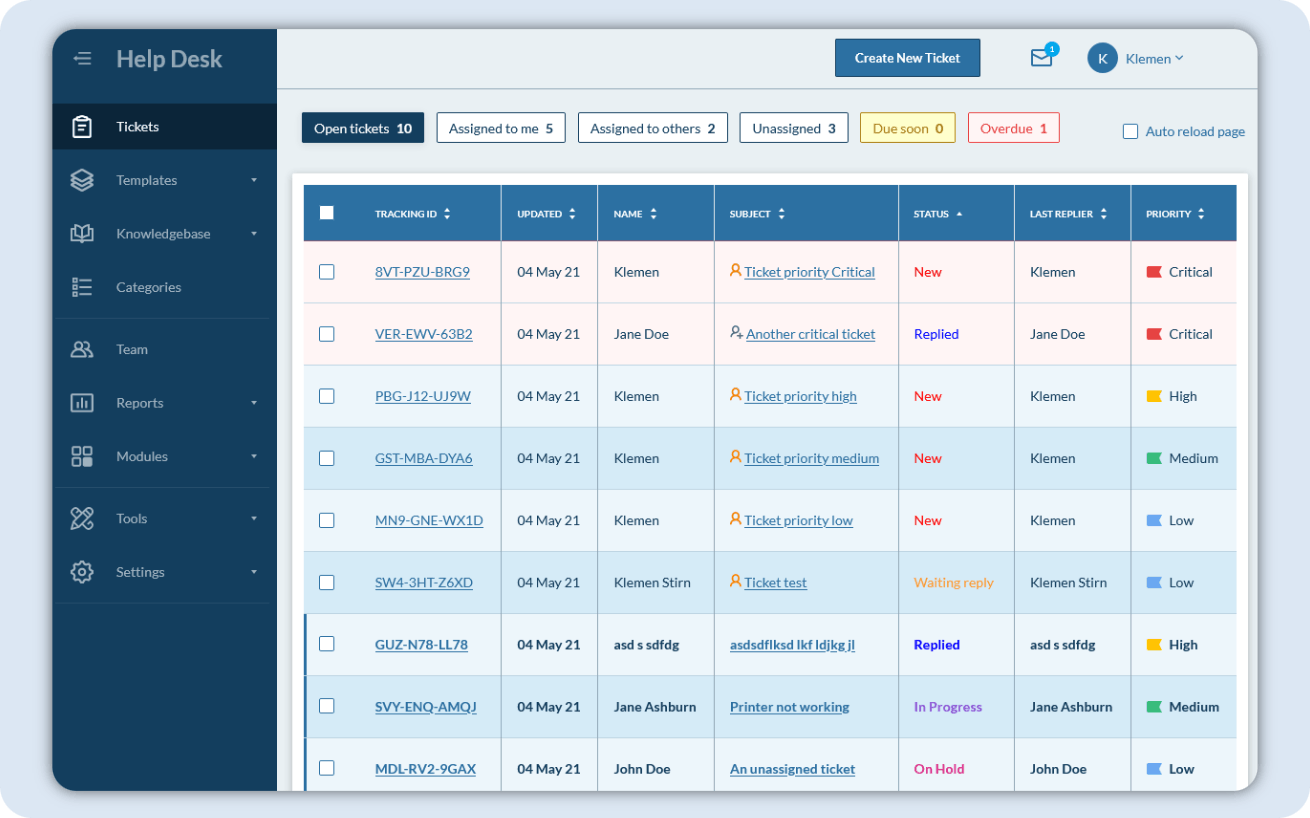
Task: Click the On Hold status text
Action: 939,769
